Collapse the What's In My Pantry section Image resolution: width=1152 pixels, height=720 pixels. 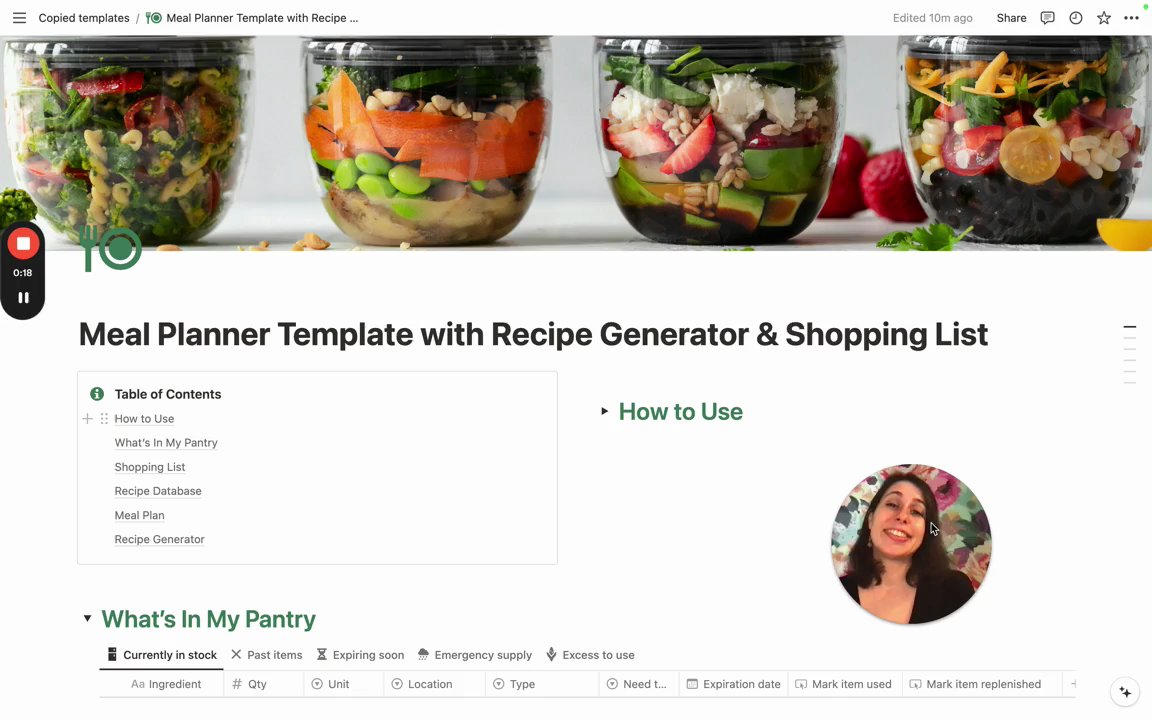(87, 619)
